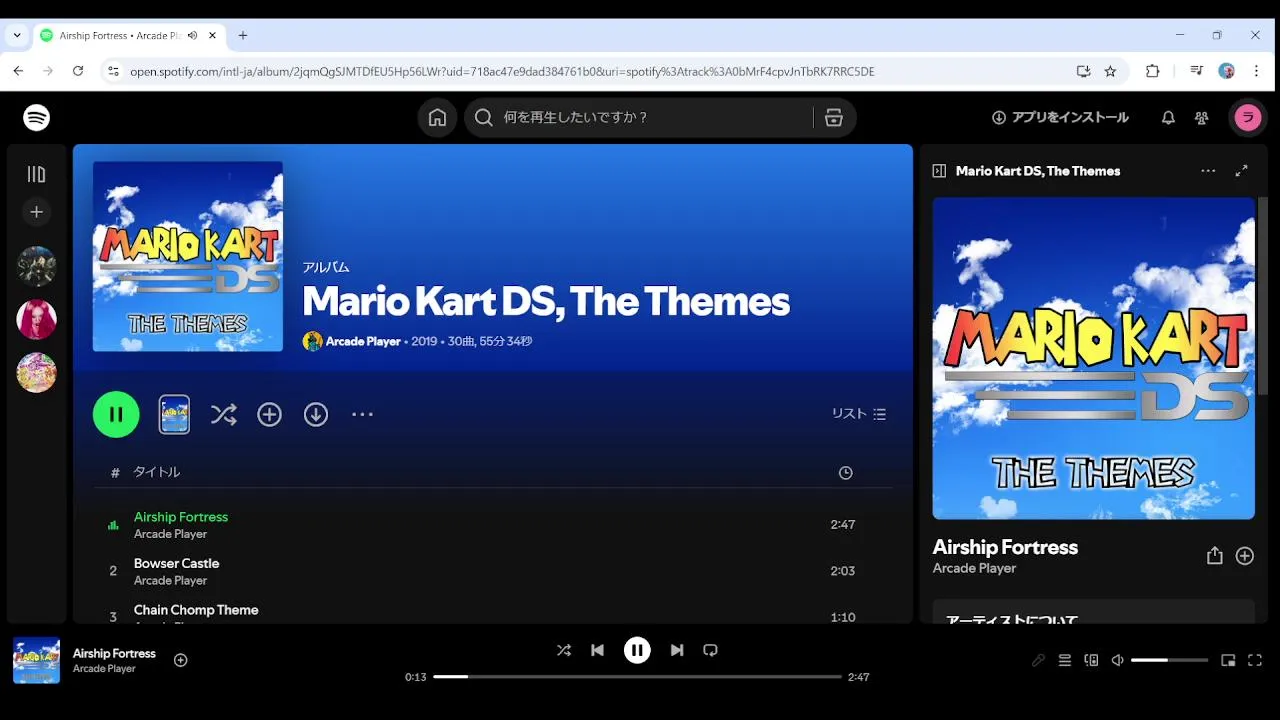Pause album with green button

[x=116, y=414]
